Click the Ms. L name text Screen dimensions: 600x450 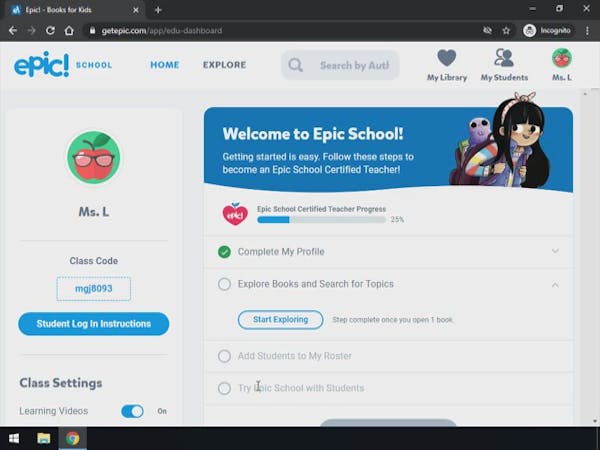pos(94,212)
